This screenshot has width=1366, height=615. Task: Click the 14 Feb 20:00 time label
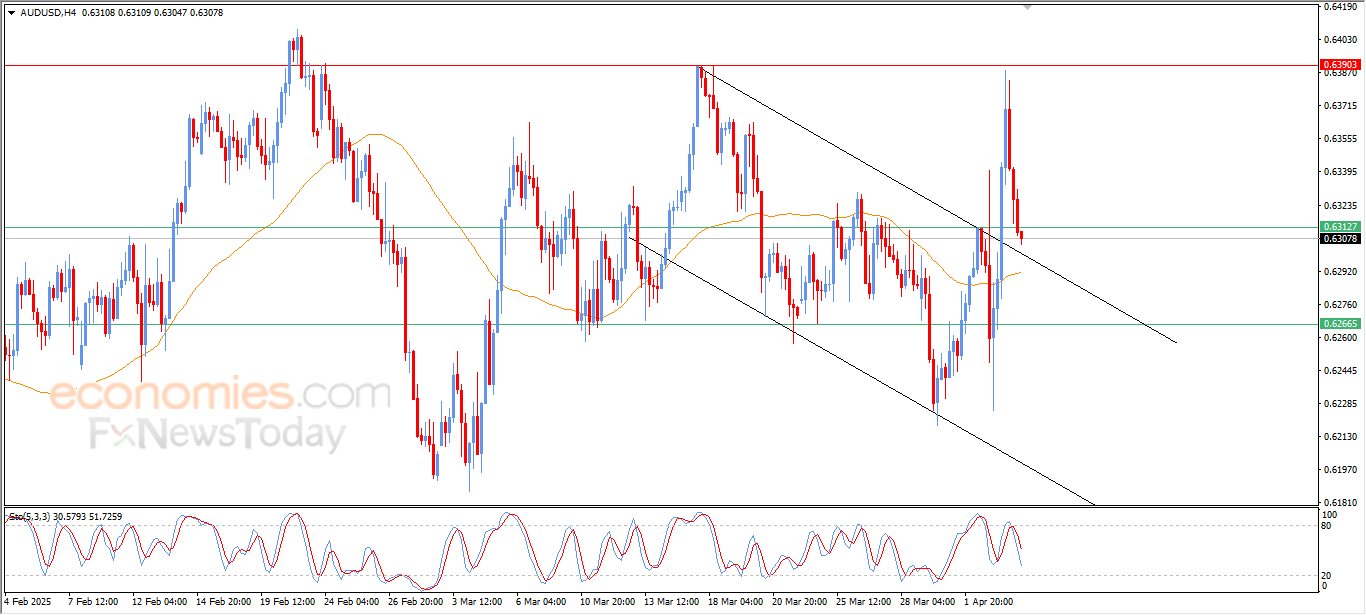click(x=223, y=602)
